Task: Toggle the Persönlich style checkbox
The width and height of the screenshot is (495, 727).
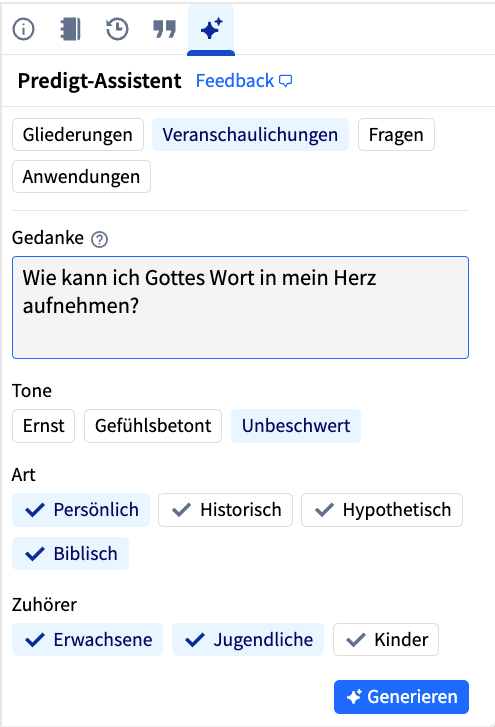Action: click(81, 510)
